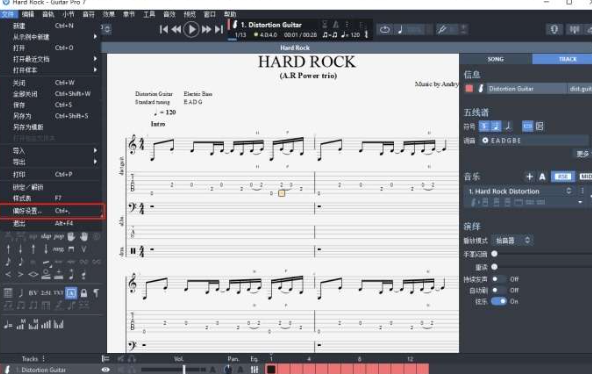
Task: Click the rewind double-arrow button
Action: tap(176, 29)
